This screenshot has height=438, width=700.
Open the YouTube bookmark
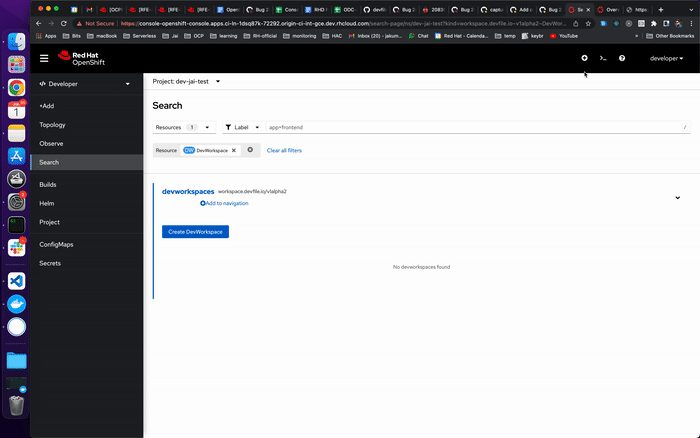(564, 36)
